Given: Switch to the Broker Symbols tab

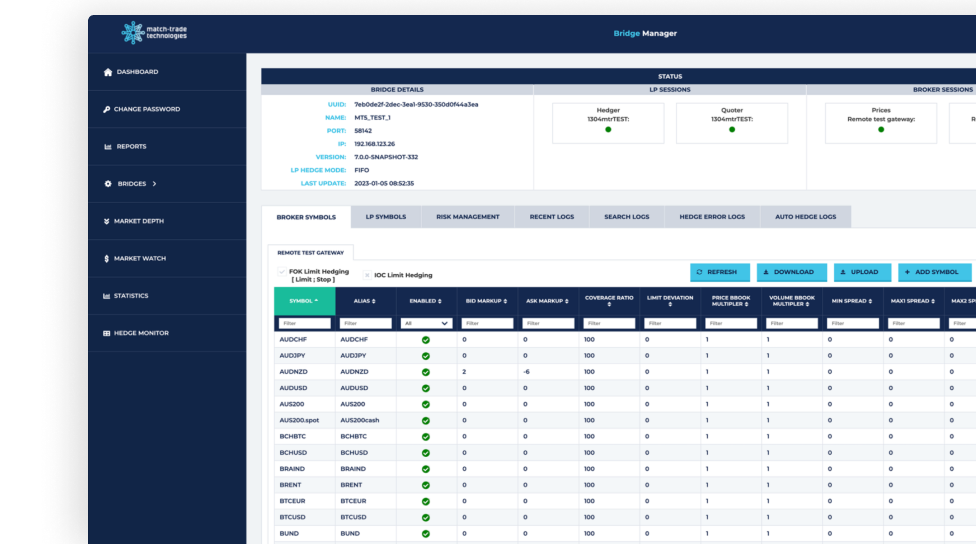Looking at the screenshot, I should pyautogui.click(x=306, y=217).
